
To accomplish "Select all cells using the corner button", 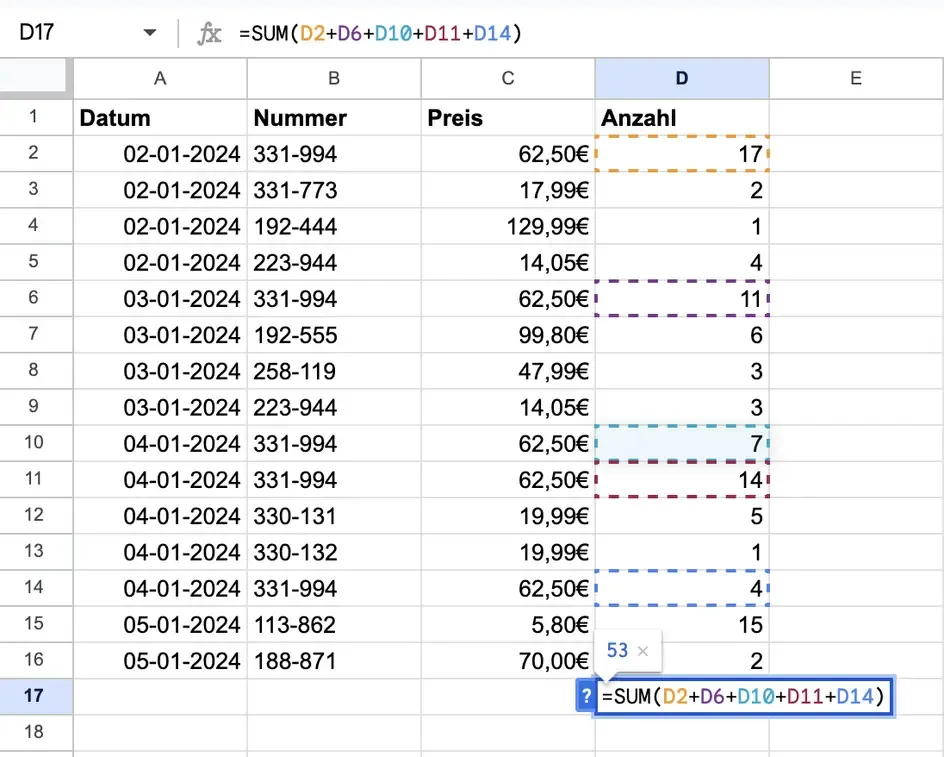I will 36,77.
